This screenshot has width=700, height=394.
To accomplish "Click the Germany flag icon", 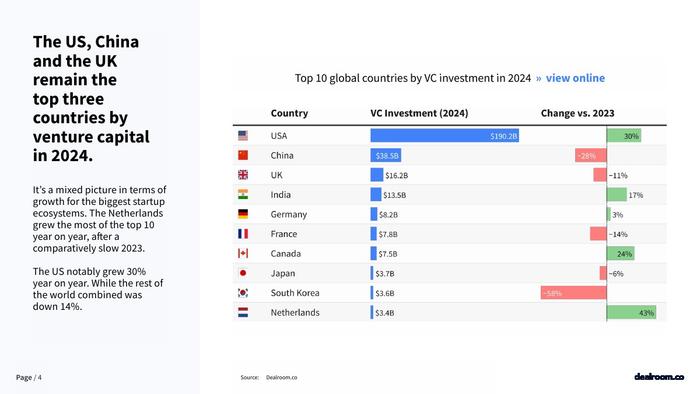I will tap(243, 214).
